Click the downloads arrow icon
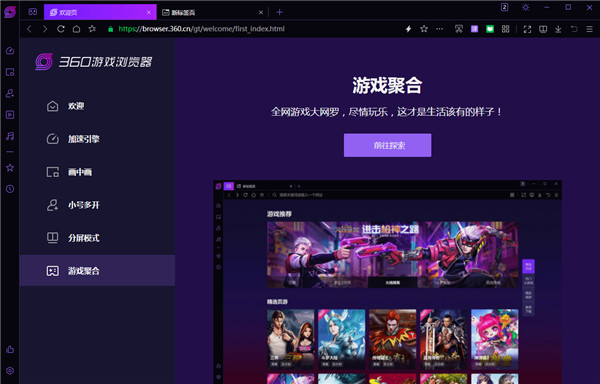Screen dimensions: 600x384 (x=558, y=29)
